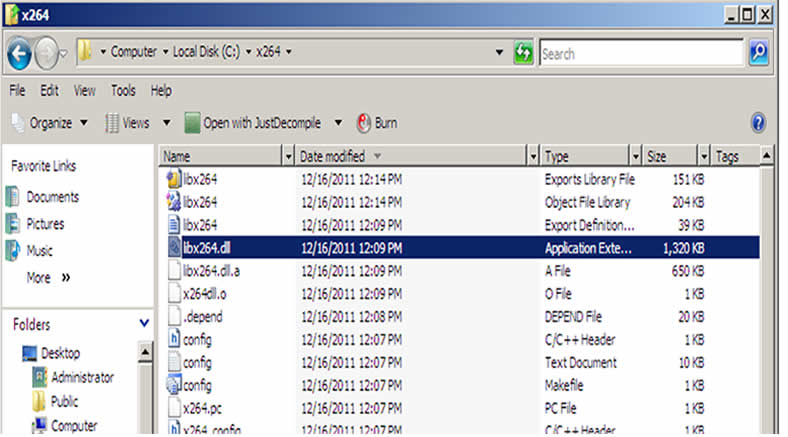Show More favorite links
The image size is (788, 437).
[x=48, y=277]
